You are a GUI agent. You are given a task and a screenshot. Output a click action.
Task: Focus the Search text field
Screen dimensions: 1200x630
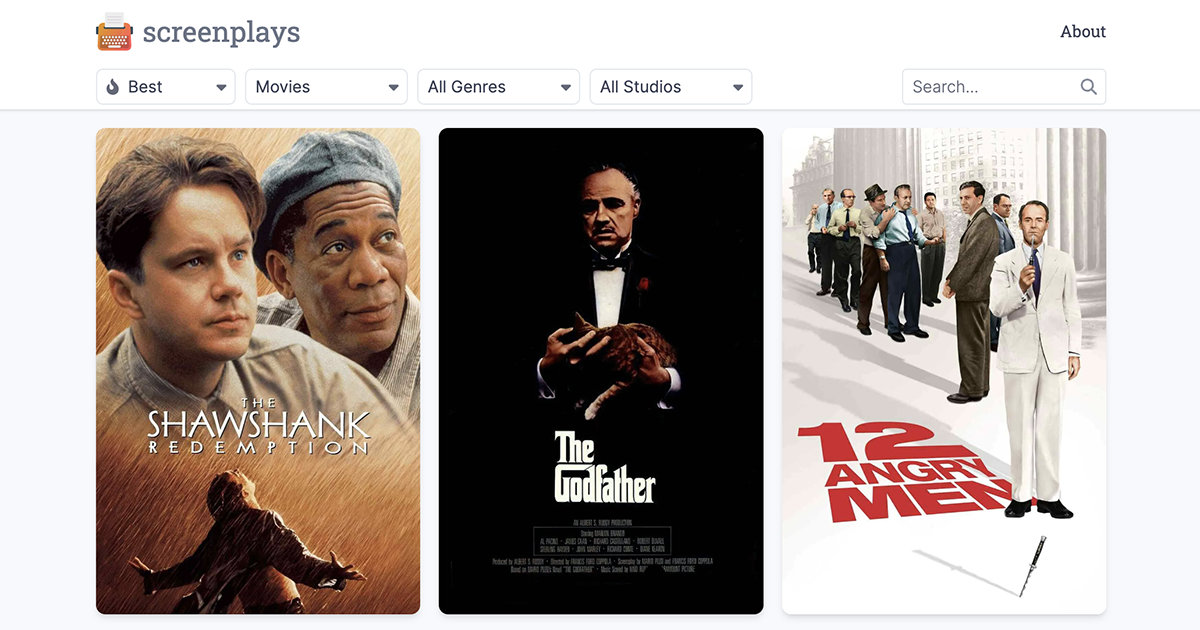click(x=1004, y=87)
